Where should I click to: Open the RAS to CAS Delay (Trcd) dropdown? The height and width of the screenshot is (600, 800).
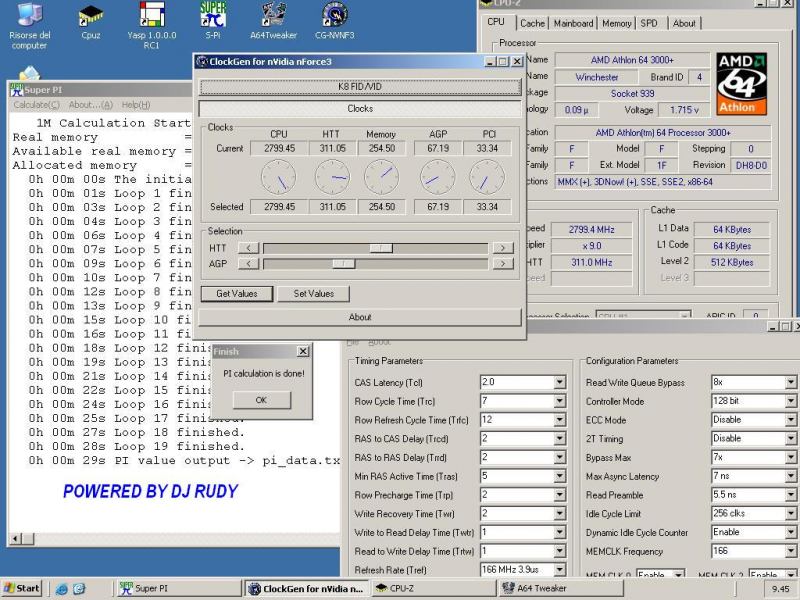coord(560,439)
